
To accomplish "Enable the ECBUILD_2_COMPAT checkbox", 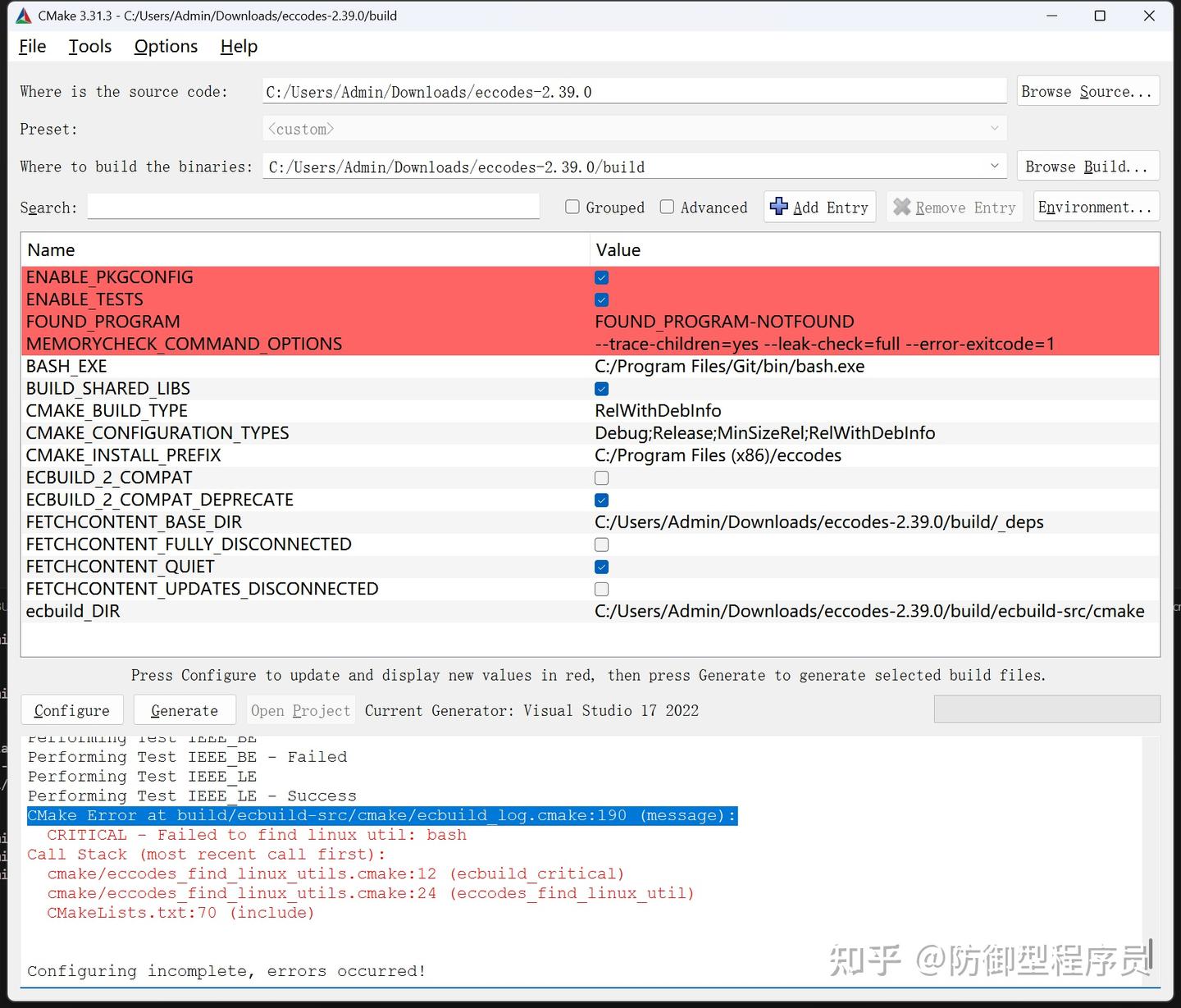I will coord(602,478).
